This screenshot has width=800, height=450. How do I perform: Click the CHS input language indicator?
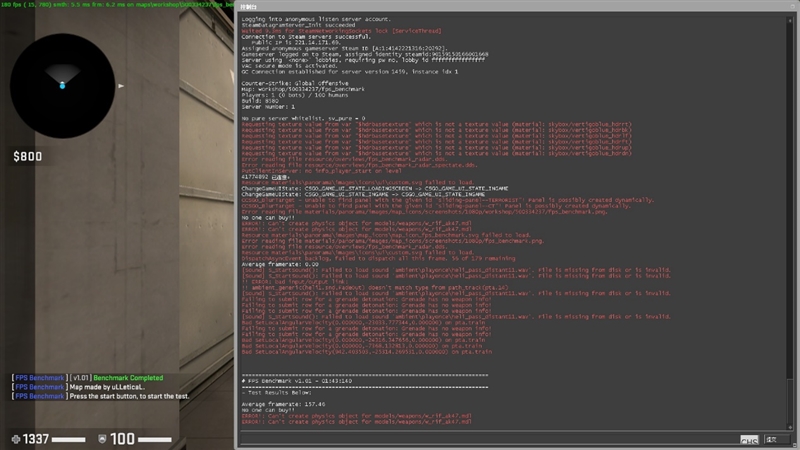(x=749, y=440)
